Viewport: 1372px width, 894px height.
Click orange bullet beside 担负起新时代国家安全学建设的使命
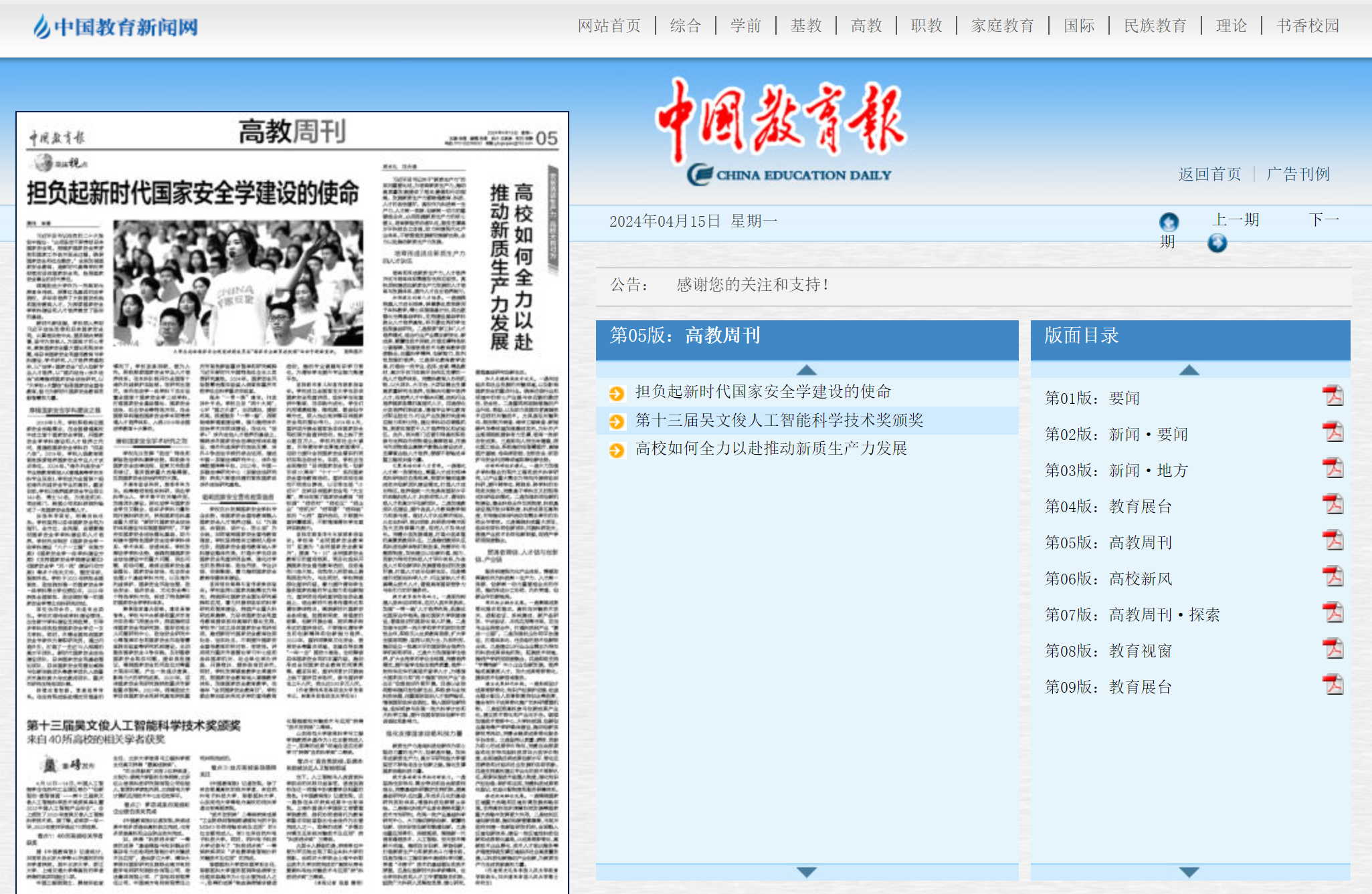617,393
